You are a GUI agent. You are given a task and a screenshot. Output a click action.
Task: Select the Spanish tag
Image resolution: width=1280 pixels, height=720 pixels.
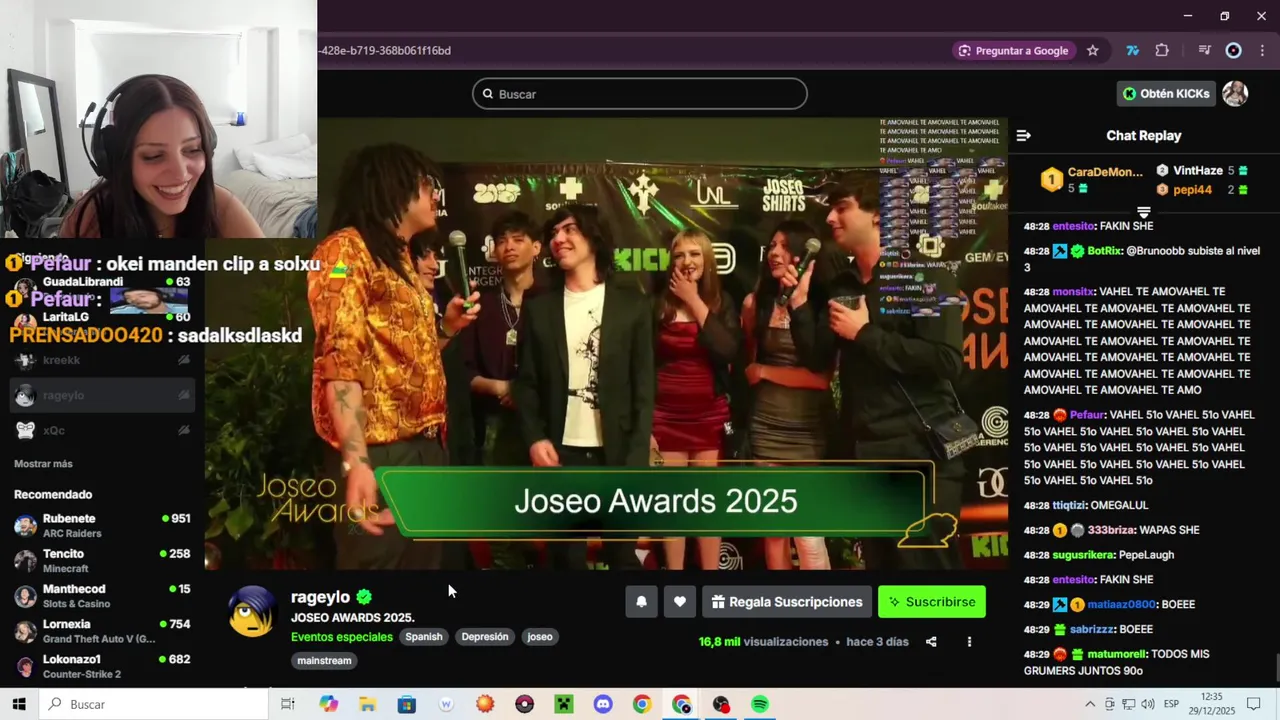click(x=424, y=637)
